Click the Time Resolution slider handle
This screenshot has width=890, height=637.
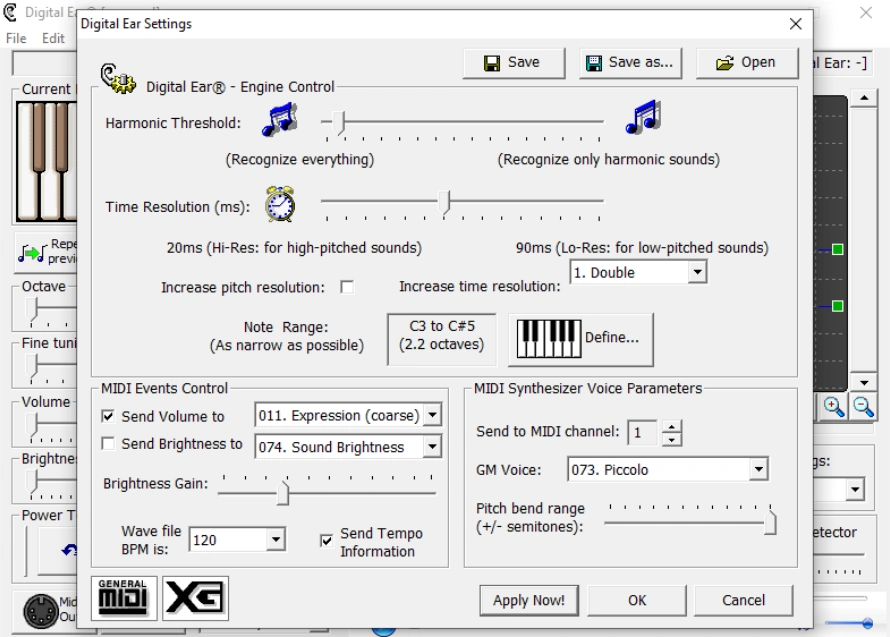444,202
